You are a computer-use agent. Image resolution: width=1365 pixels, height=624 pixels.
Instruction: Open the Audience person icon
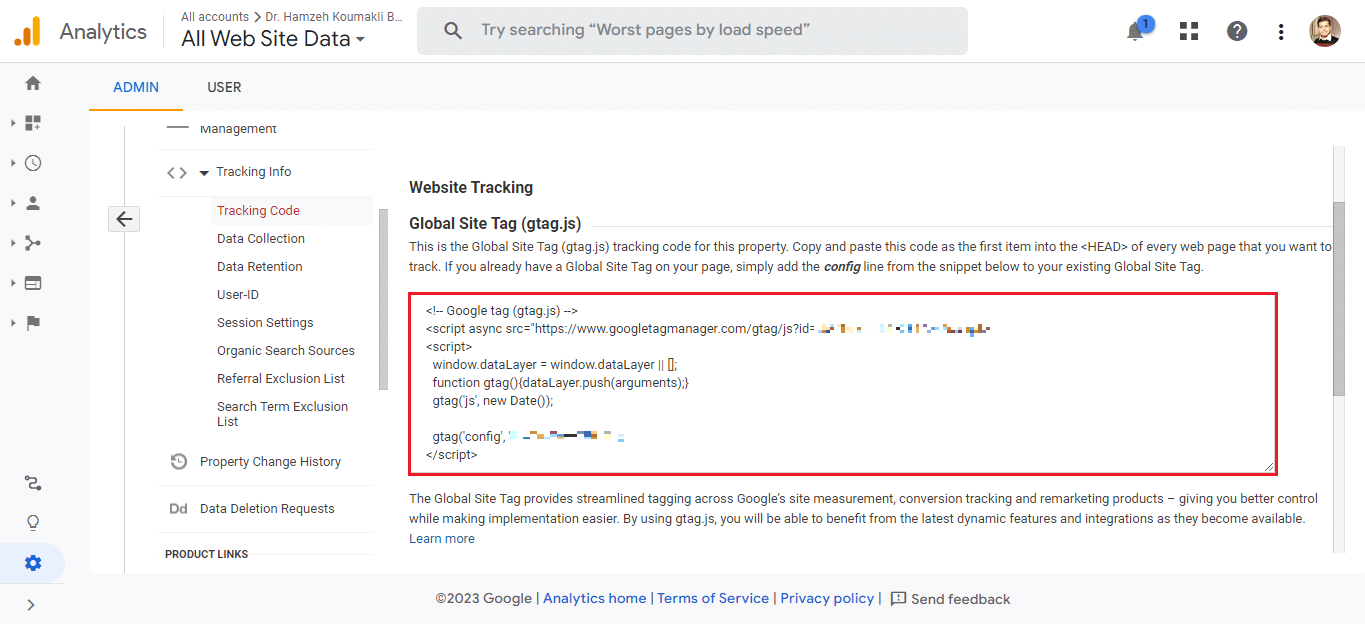click(33, 203)
